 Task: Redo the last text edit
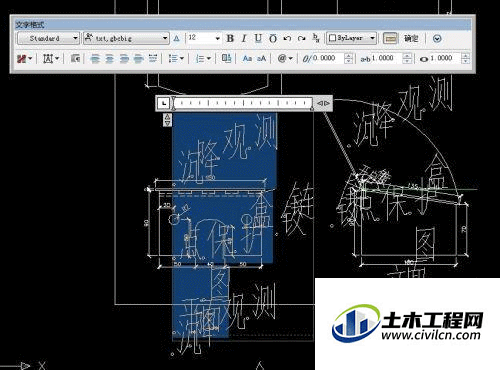pos(301,38)
